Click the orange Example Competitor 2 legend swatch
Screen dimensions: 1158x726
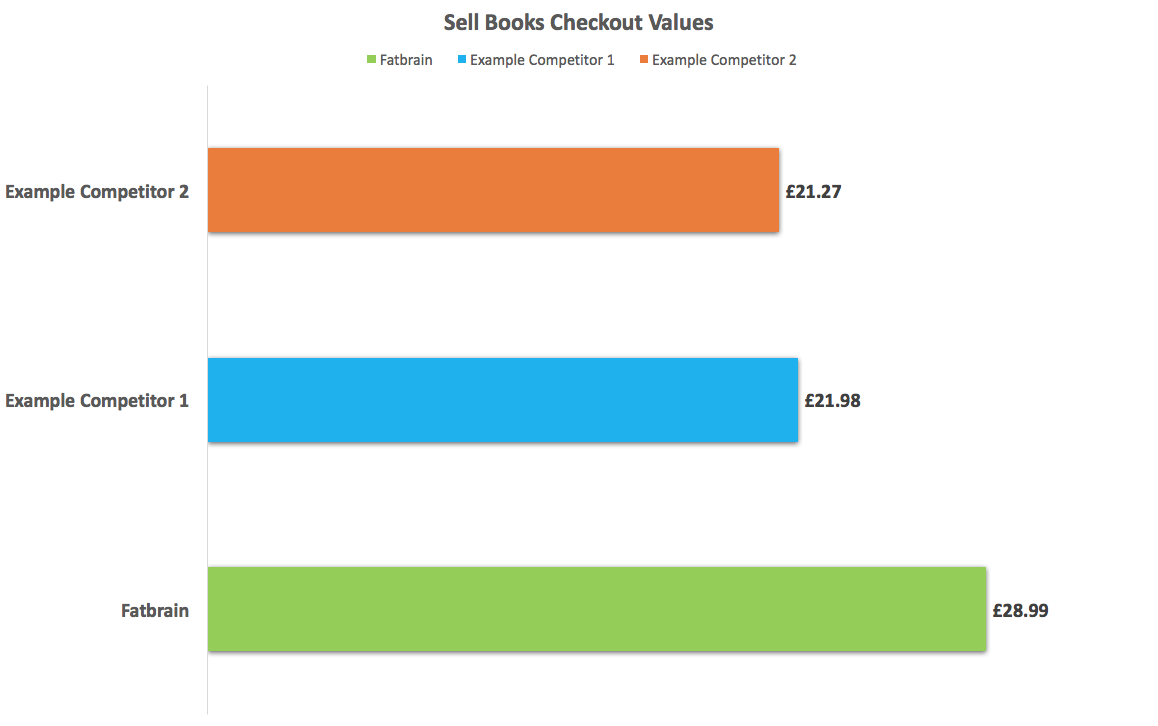(x=643, y=61)
